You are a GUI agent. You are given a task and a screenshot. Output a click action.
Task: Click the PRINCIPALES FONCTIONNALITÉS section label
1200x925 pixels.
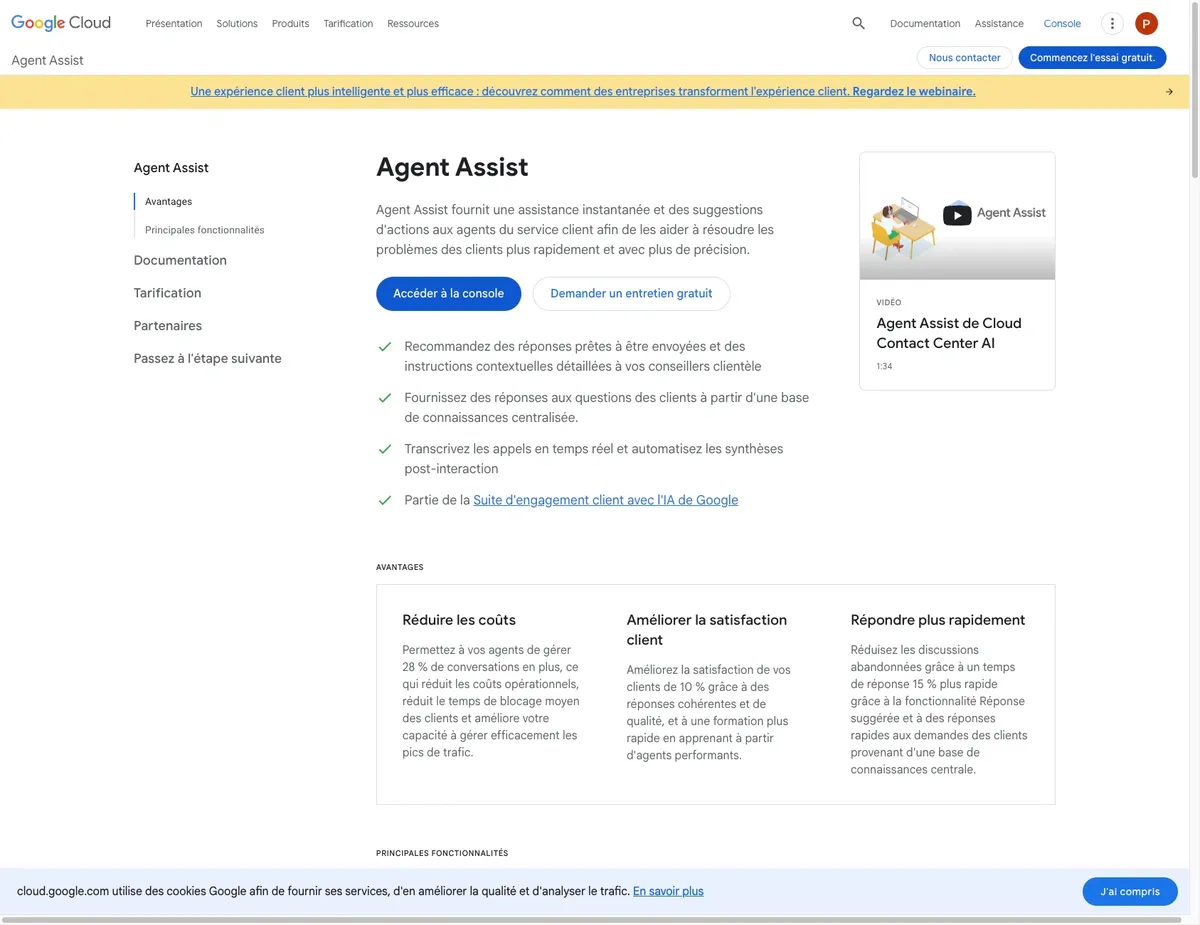[442, 853]
